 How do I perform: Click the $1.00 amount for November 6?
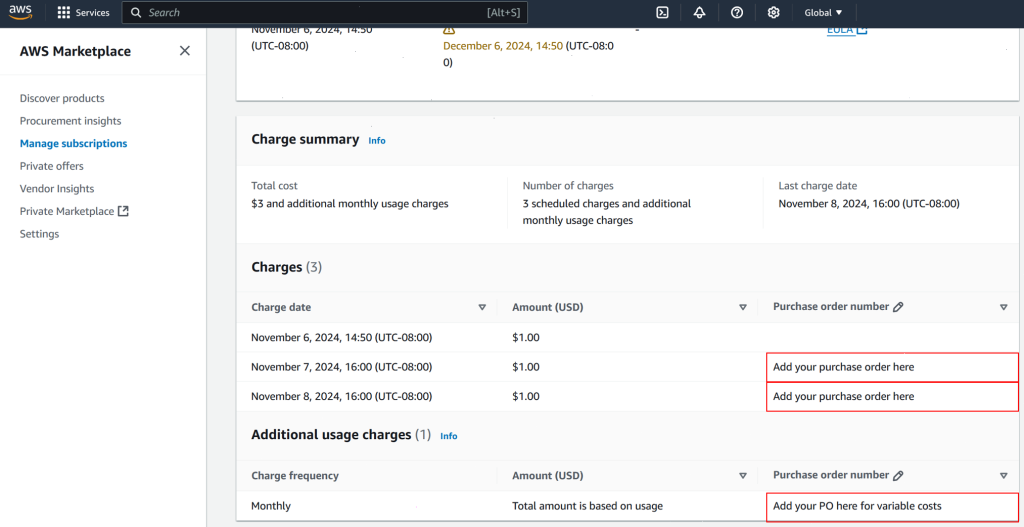(x=526, y=338)
